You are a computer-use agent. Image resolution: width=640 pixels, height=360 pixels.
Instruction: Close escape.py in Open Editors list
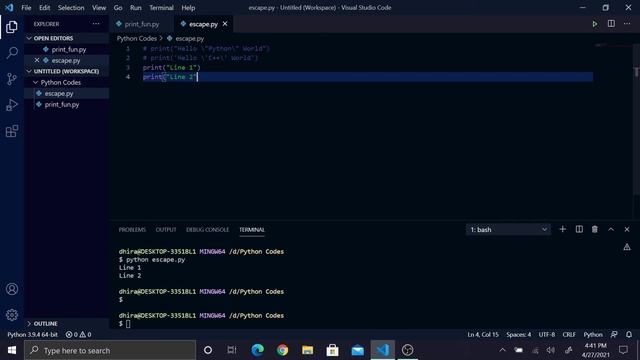(x=37, y=60)
